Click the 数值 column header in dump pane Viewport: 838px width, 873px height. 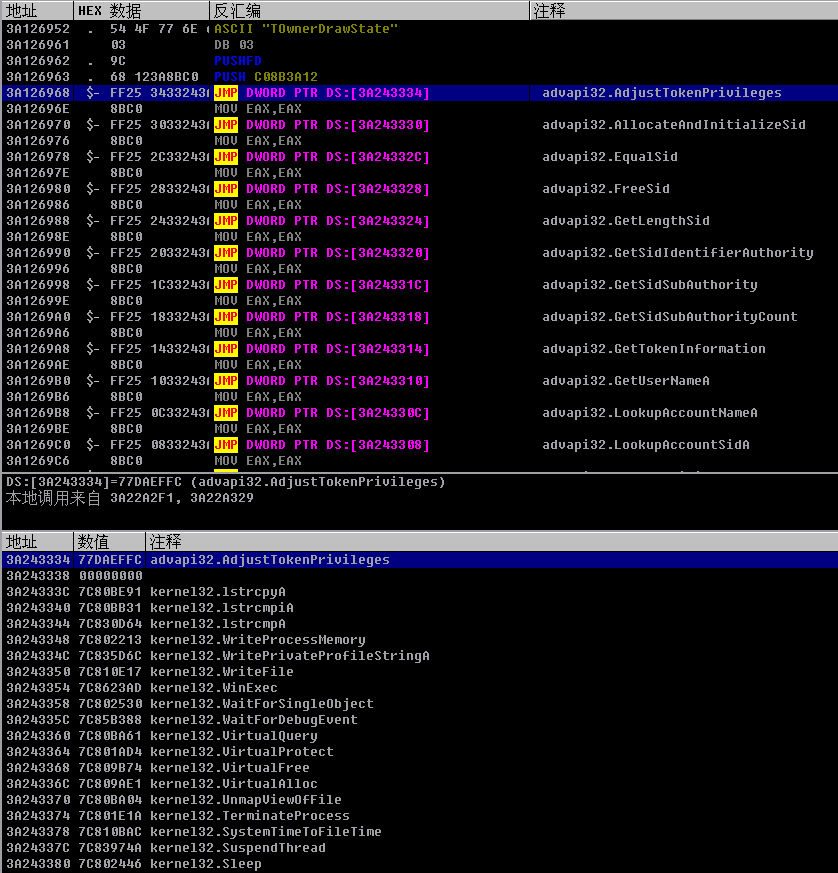point(109,542)
